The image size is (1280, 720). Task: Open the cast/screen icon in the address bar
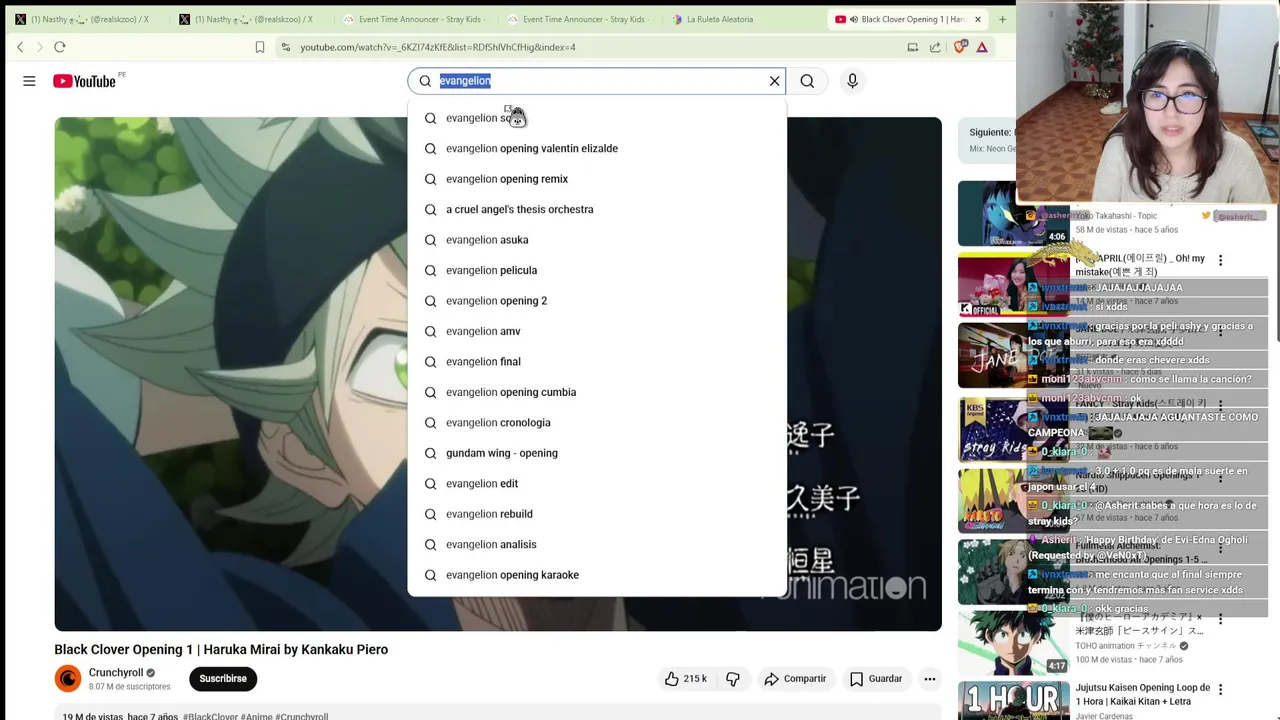tap(913, 47)
